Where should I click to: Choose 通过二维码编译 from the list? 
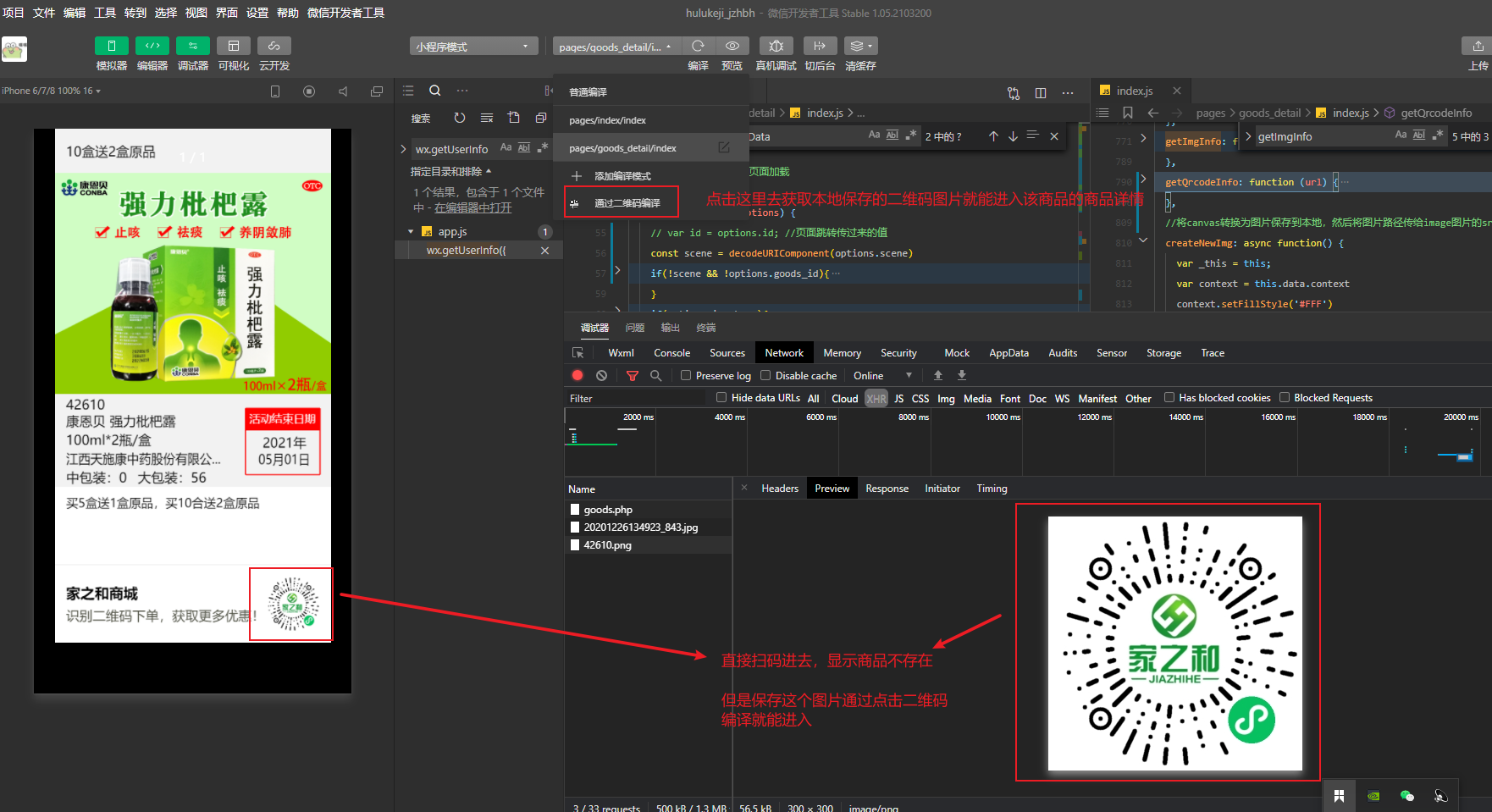[x=622, y=203]
